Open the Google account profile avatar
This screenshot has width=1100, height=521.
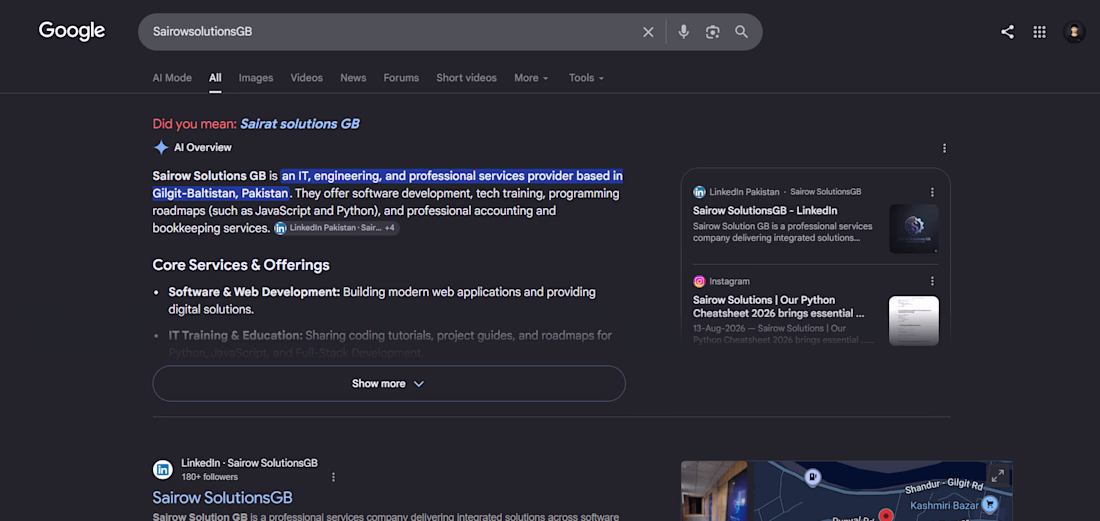coord(1074,32)
